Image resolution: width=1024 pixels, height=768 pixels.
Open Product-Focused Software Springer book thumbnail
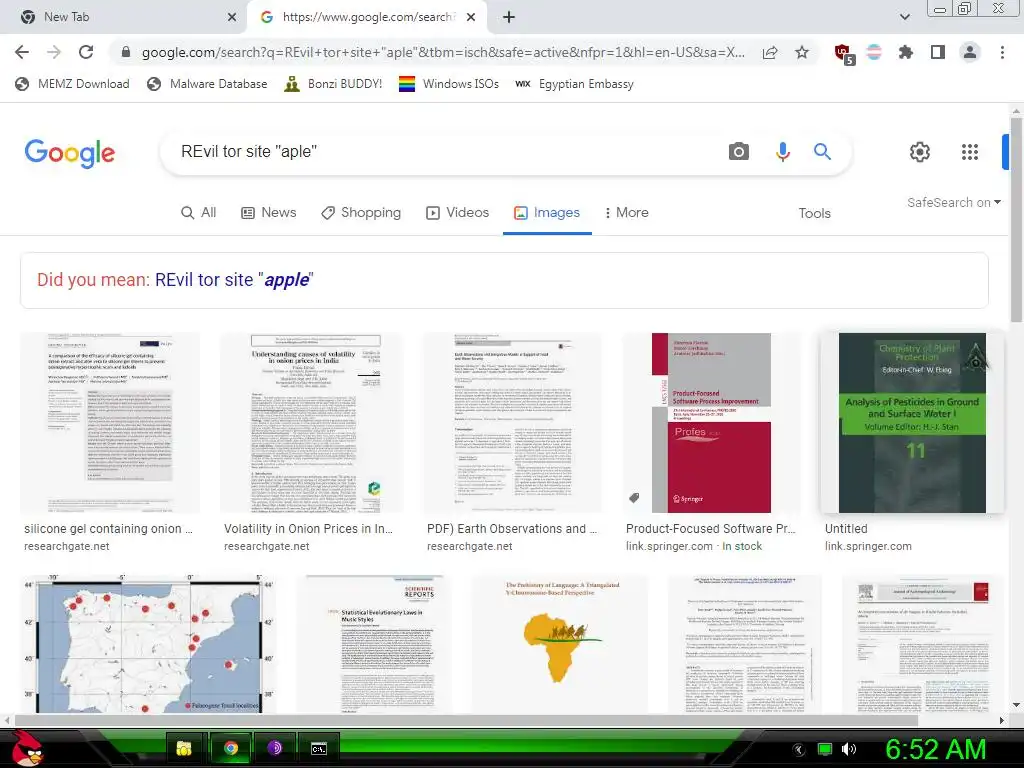coord(712,423)
